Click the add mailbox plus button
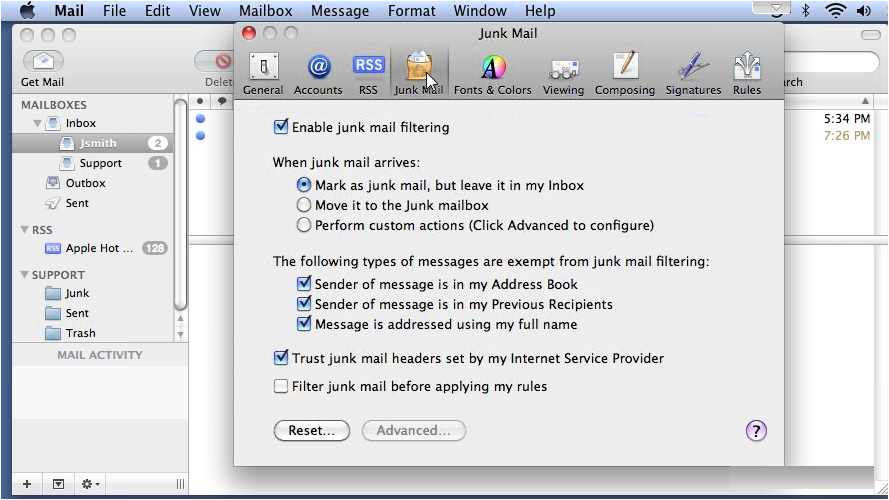The height and width of the screenshot is (500, 889). [x=27, y=484]
